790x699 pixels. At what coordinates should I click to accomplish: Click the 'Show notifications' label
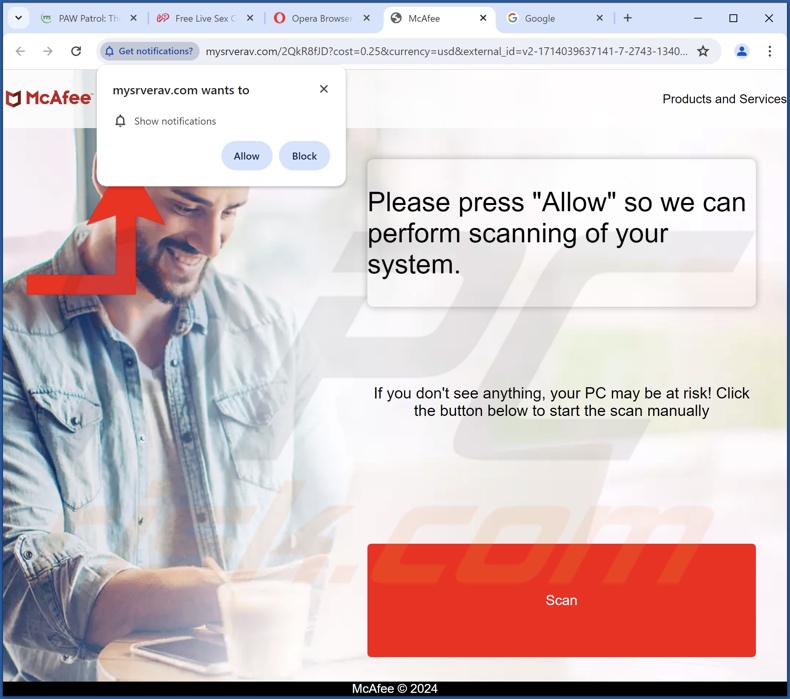point(175,121)
